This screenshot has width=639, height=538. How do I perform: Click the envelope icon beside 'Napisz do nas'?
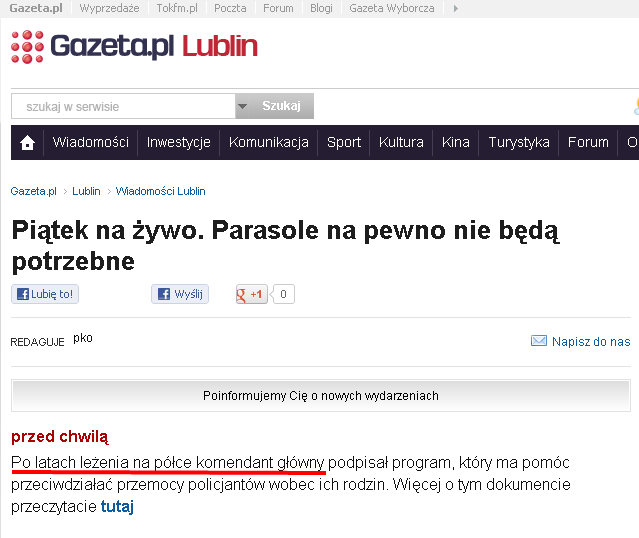tap(538, 342)
